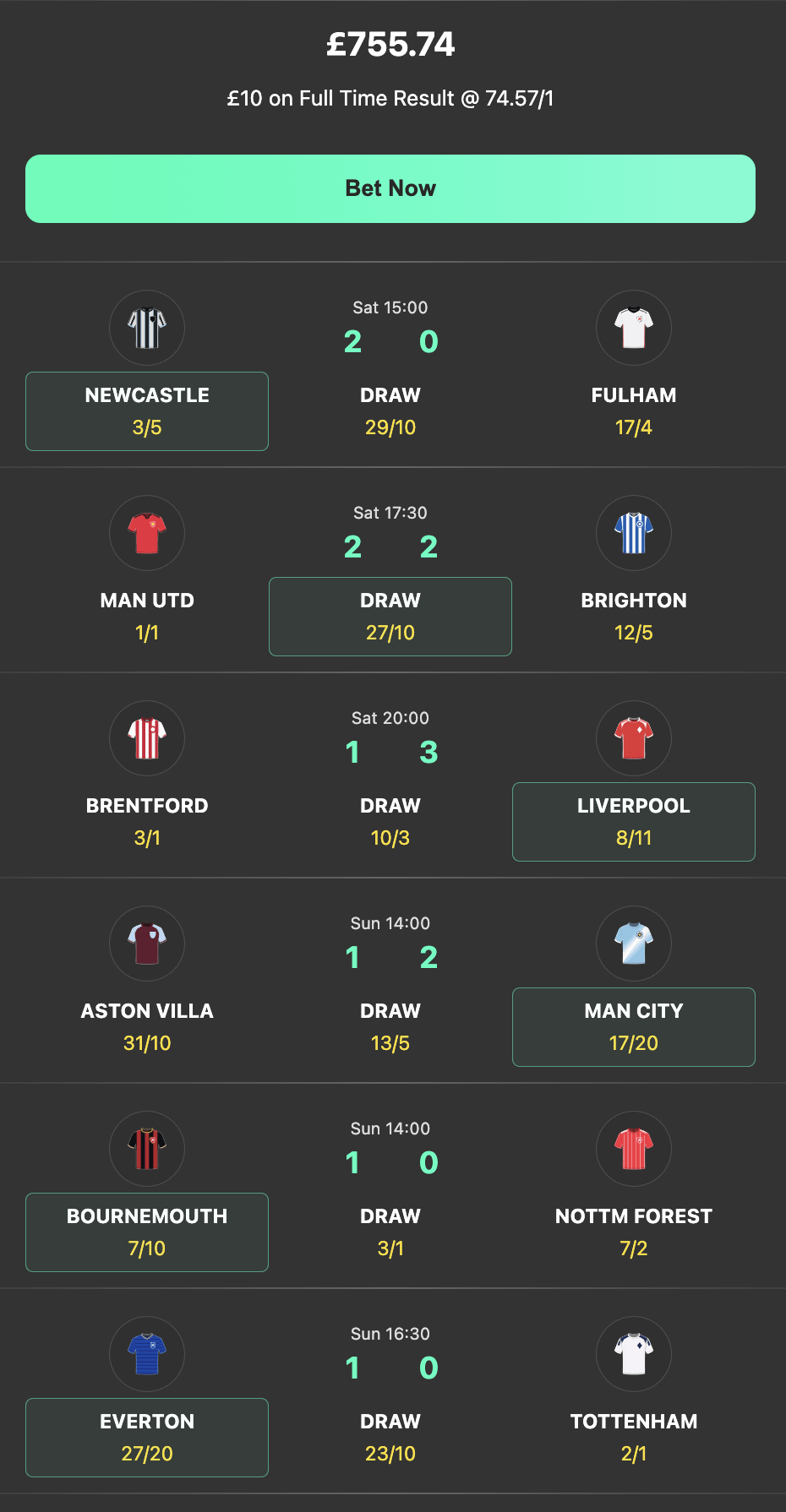Click the Brighton blue striped shirt icon
Viewport: 786px width, 1512px height.
(x=634, y=533)
